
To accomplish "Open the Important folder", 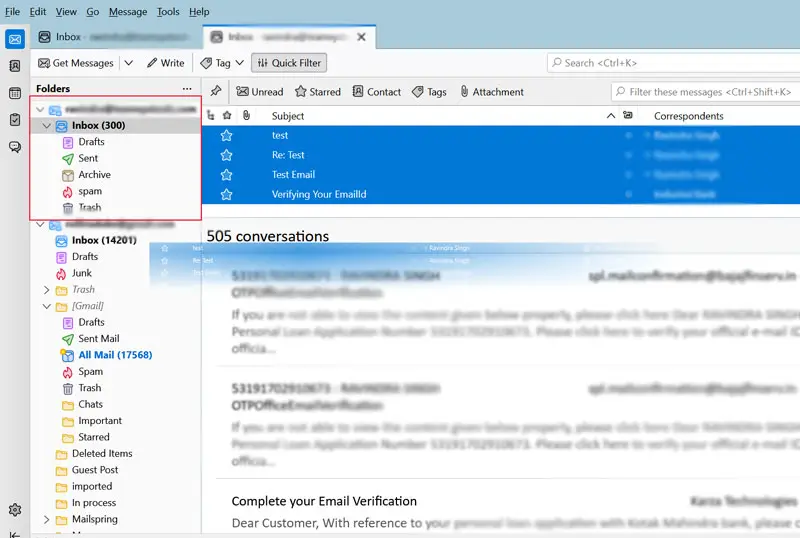I will (100, 421).
